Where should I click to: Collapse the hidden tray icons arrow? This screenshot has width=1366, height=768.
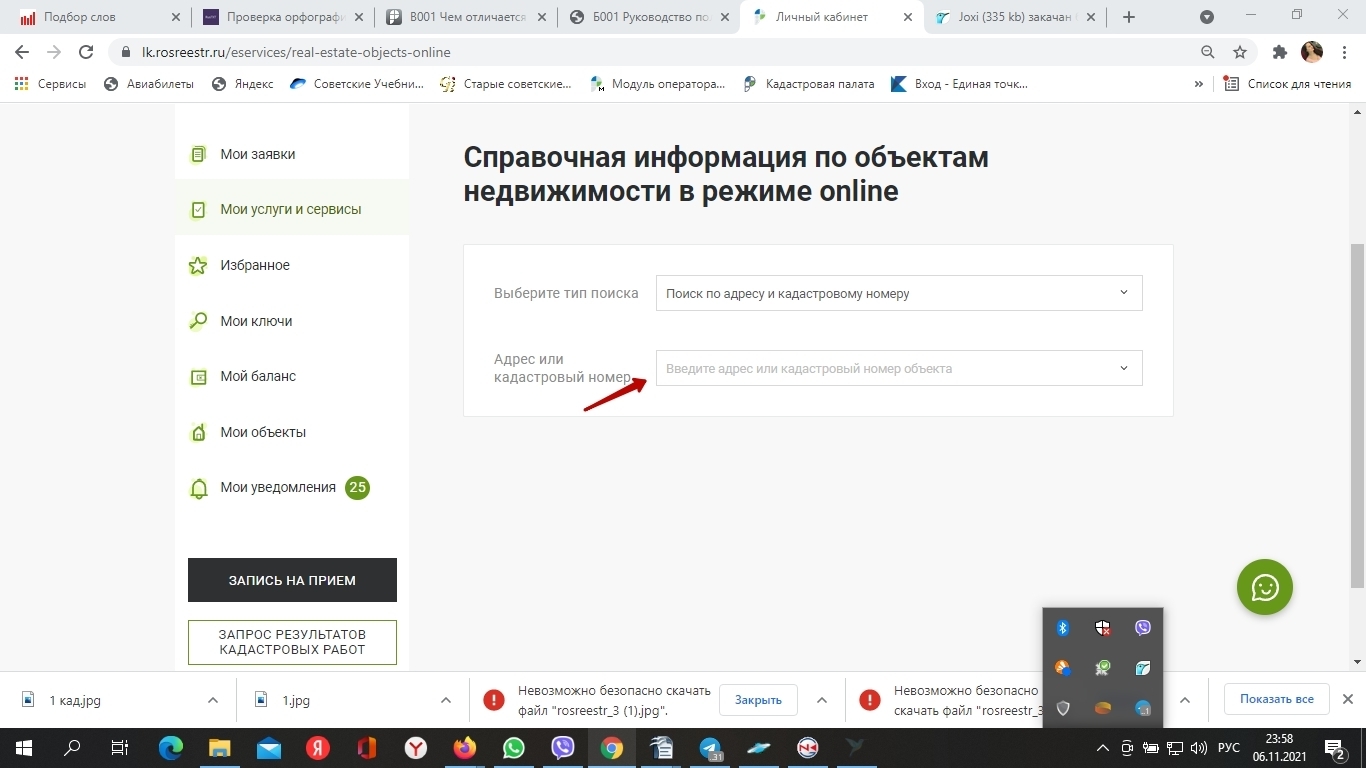(1103, 748)
